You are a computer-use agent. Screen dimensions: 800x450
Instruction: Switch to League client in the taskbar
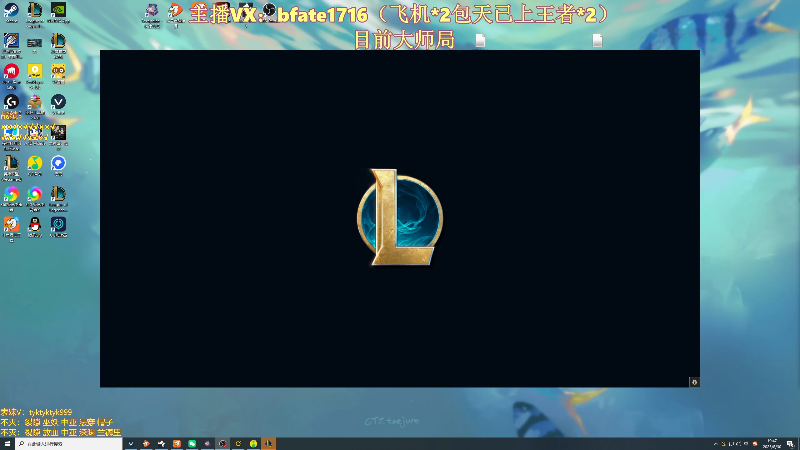pos(268,444)
